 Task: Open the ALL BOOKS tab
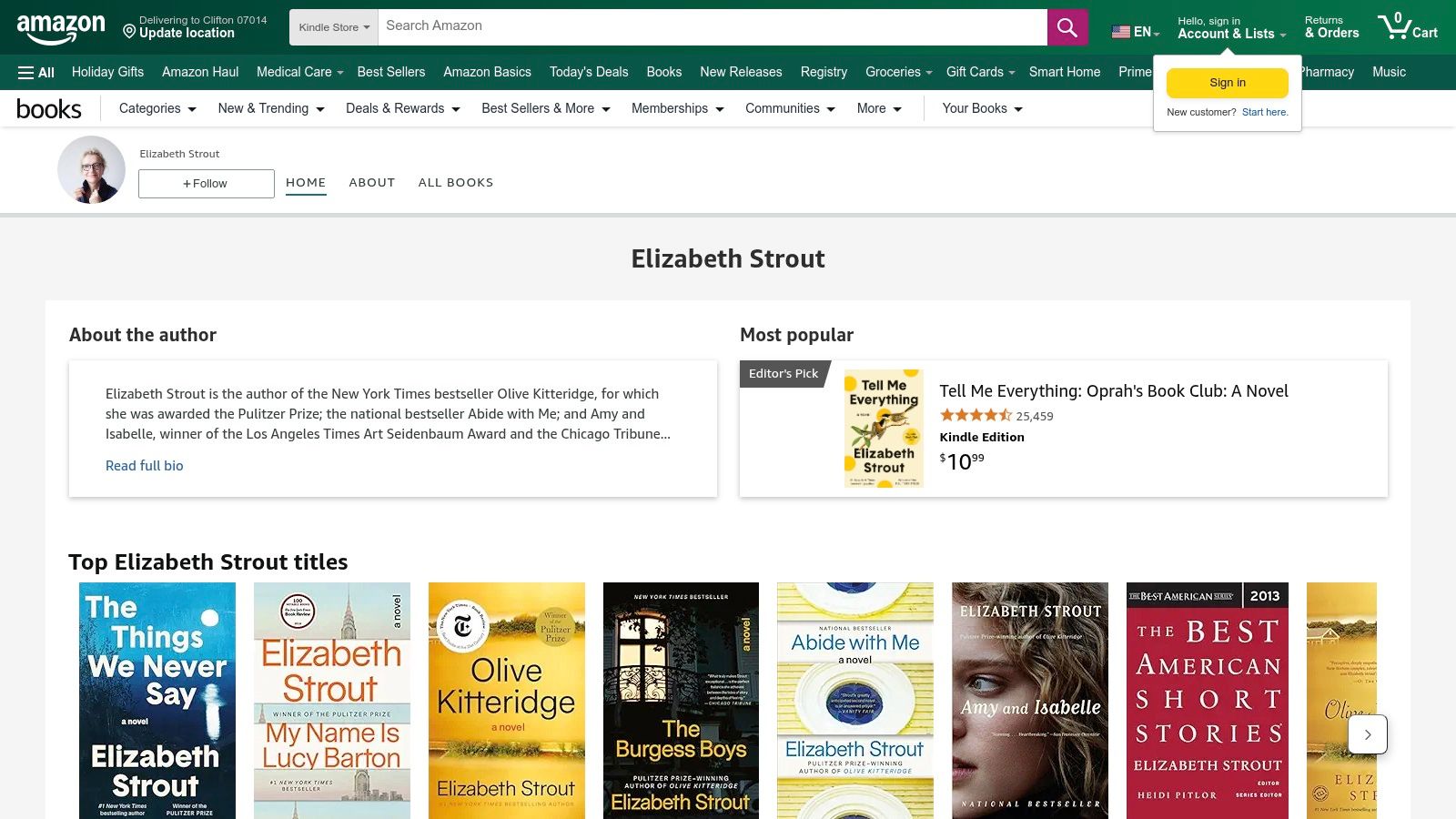coord(456,182)
